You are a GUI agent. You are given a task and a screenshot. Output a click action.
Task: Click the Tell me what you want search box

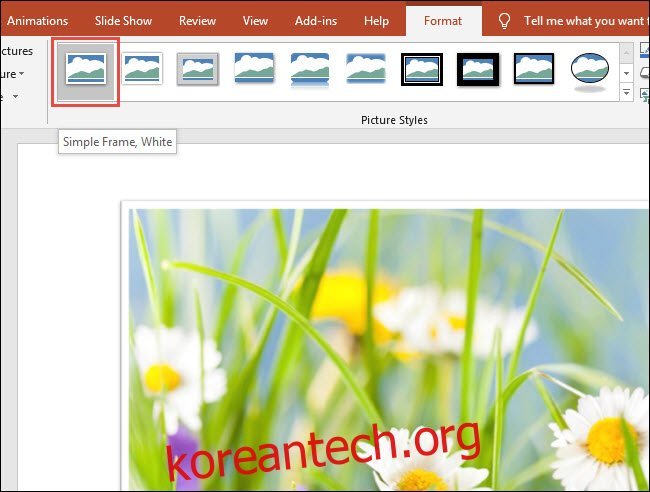pyautogui.click(x=587, y=21)
